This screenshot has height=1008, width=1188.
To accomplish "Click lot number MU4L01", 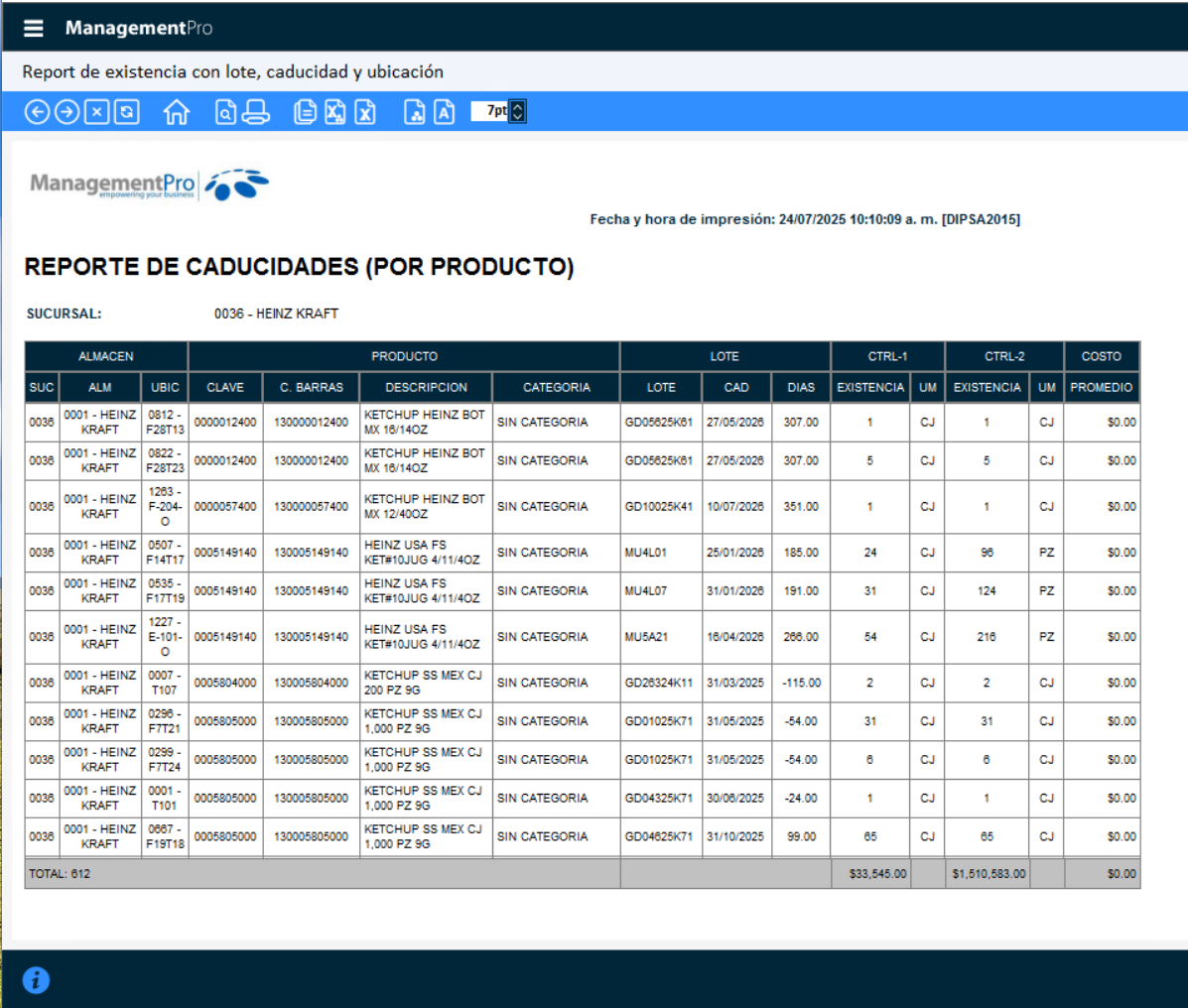I will (659, 553).
